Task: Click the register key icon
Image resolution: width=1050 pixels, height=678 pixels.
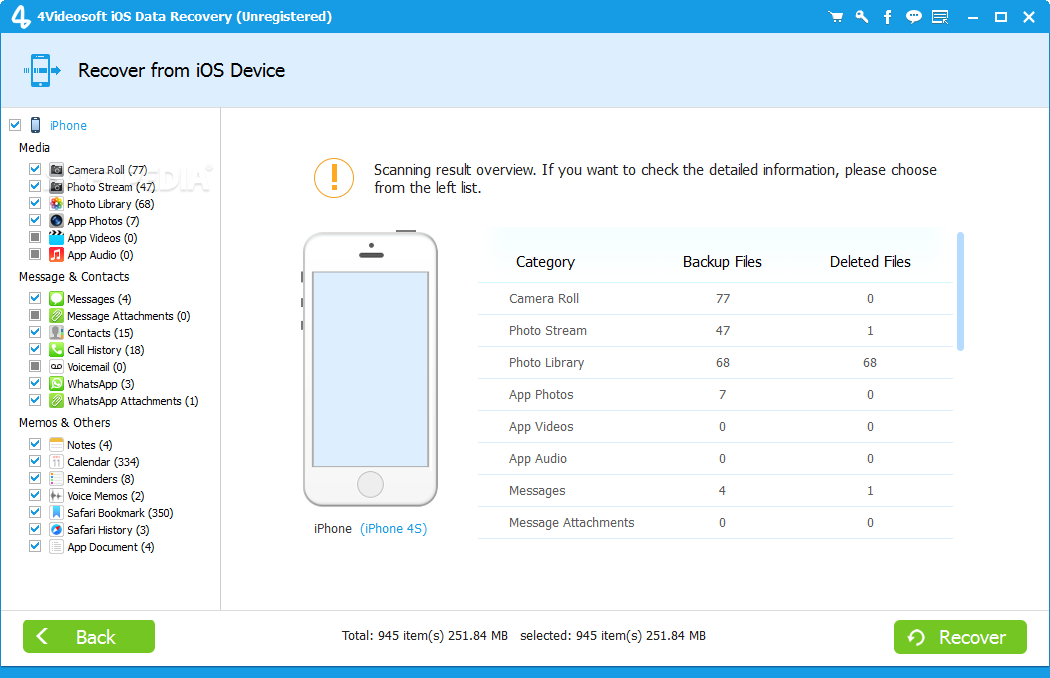Action: 862,17
